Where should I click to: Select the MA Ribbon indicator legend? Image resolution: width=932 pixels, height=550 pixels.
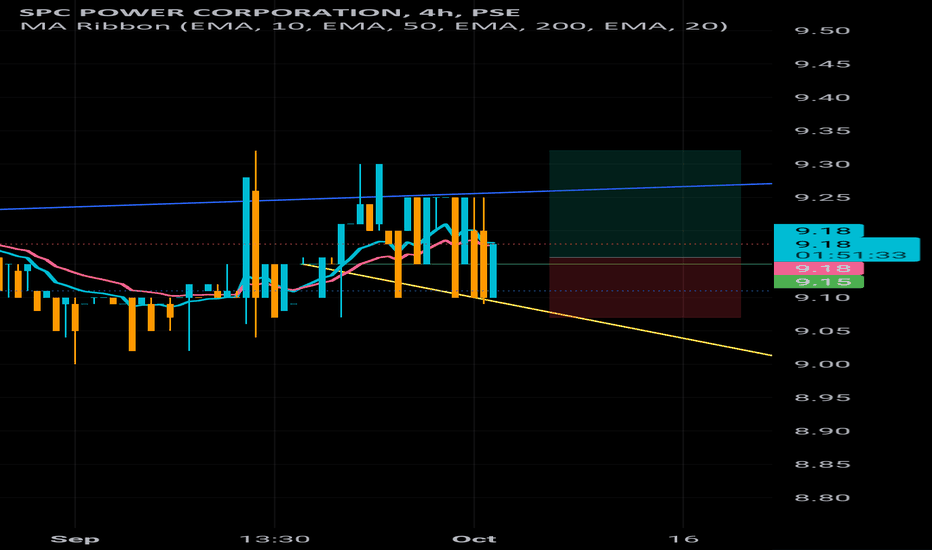click(x=373, y=26)
